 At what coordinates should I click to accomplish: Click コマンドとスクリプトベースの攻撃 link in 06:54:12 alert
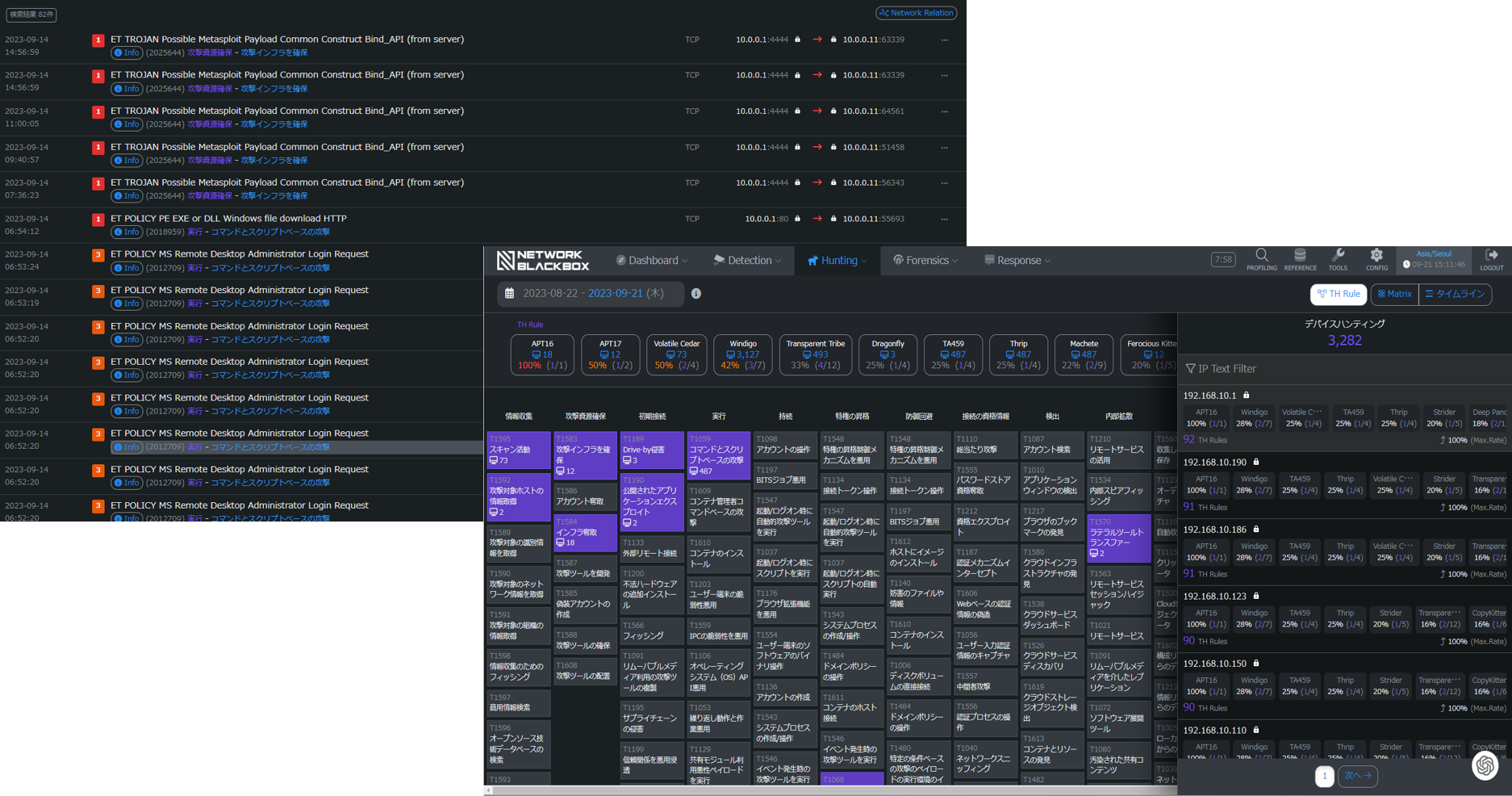pyautogui.click(x=270, y=233)
